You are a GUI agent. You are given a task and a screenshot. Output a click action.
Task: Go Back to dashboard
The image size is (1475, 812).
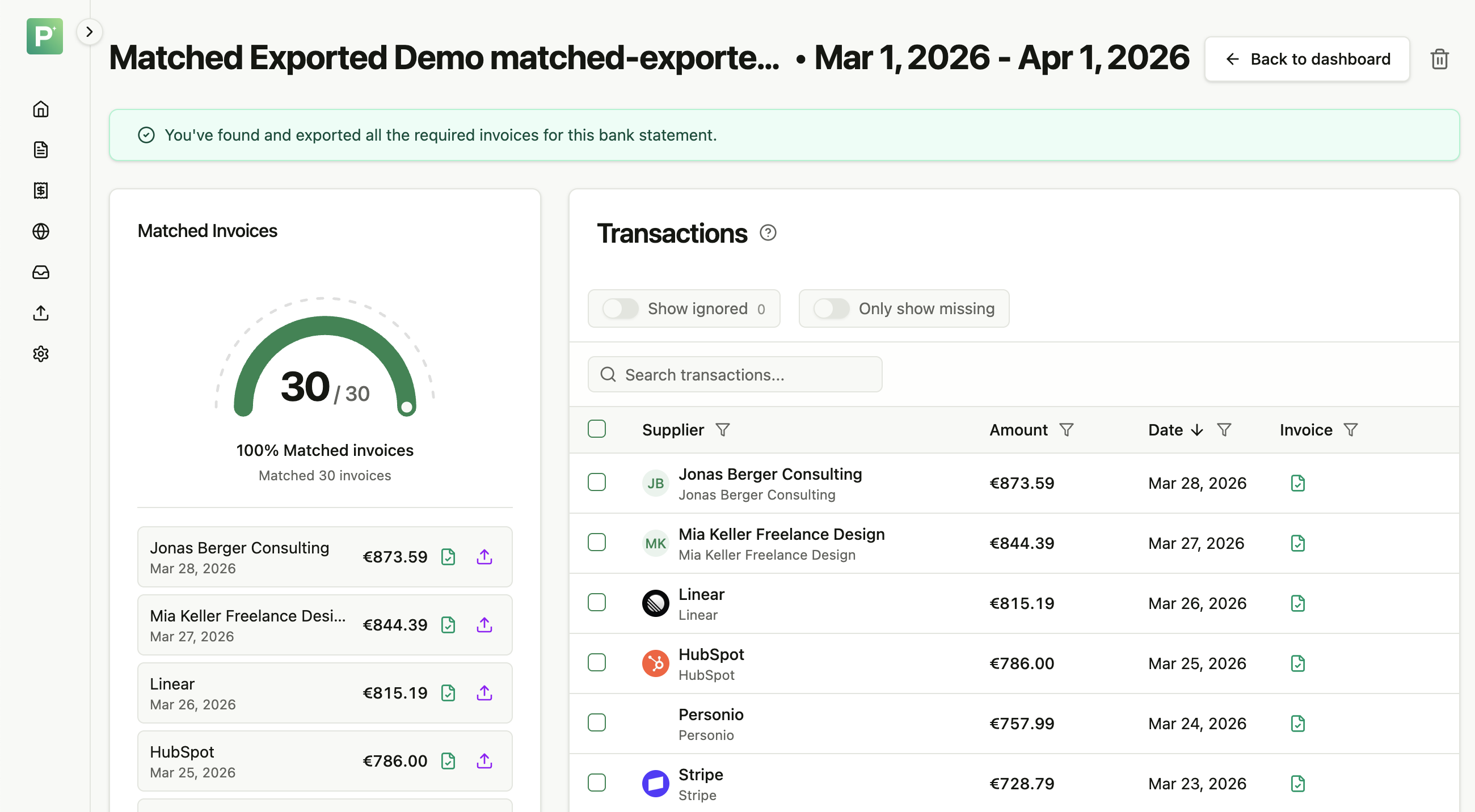pyautogui.click(x=1307, y=59)
